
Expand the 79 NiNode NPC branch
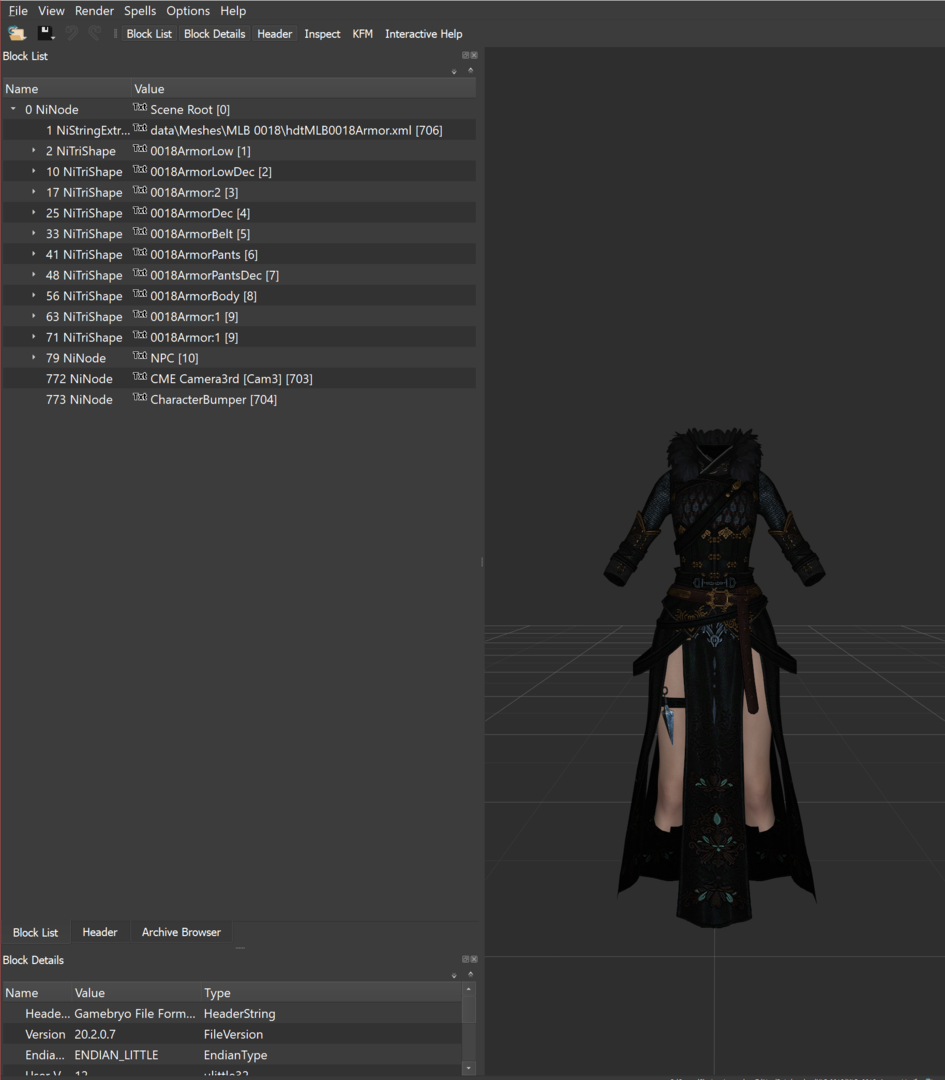[34, 357]
